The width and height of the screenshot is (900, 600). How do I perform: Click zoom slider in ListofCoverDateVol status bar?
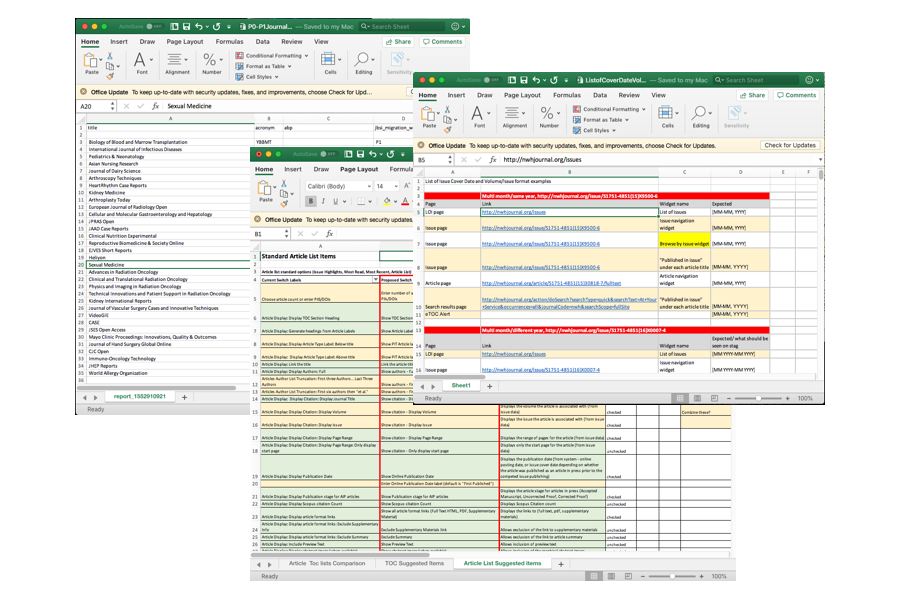[760, 398]
